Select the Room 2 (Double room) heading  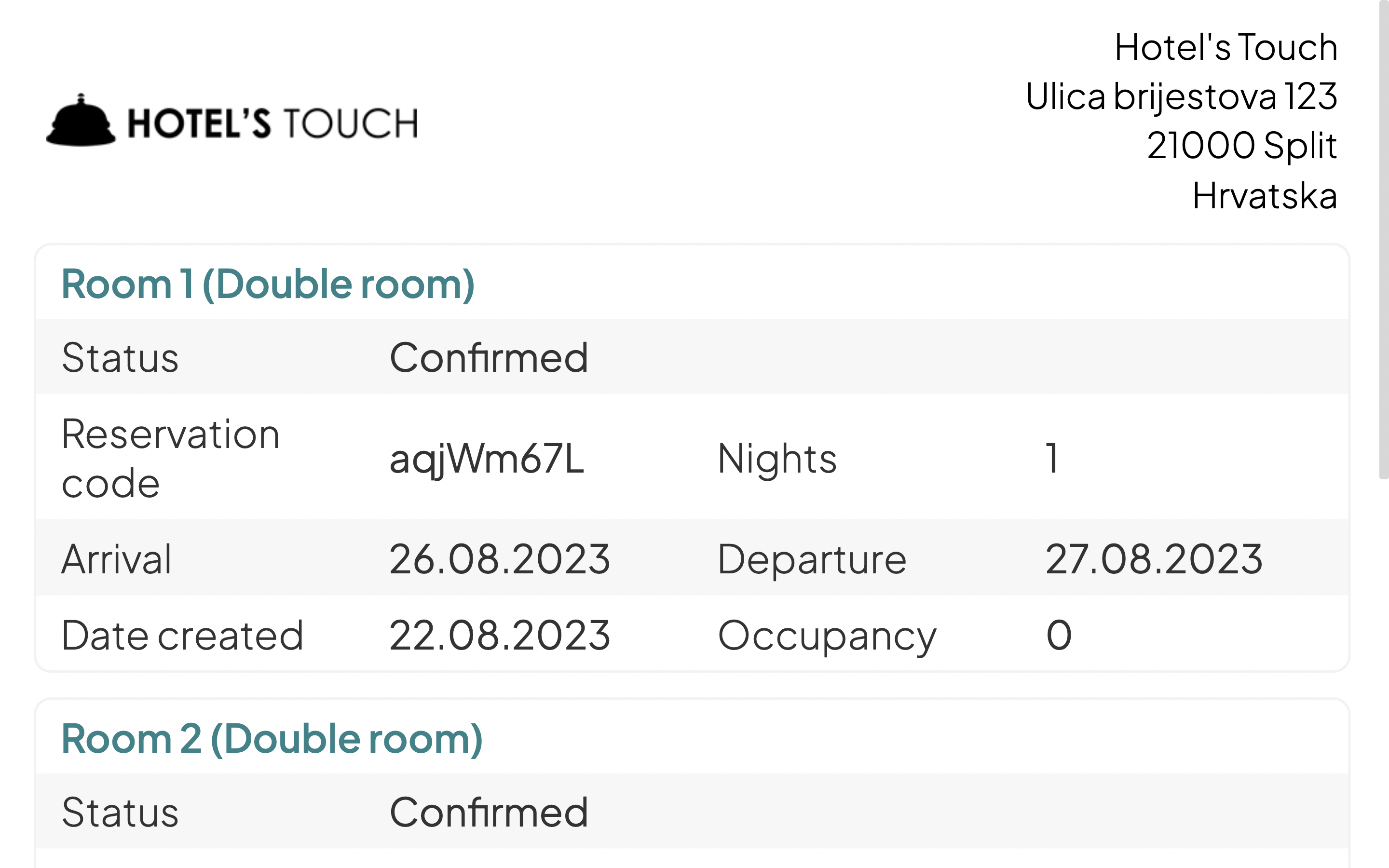272,738
